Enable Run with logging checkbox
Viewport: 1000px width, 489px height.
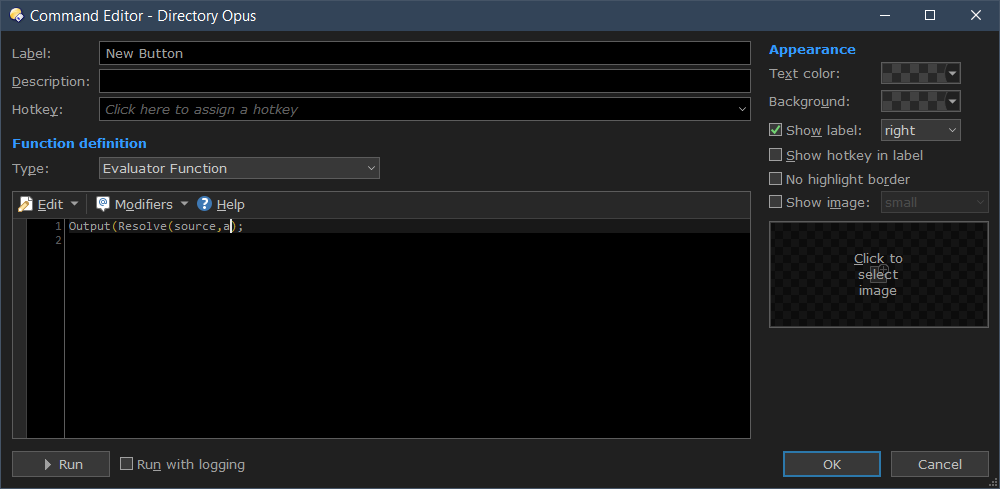pos(126,464)
